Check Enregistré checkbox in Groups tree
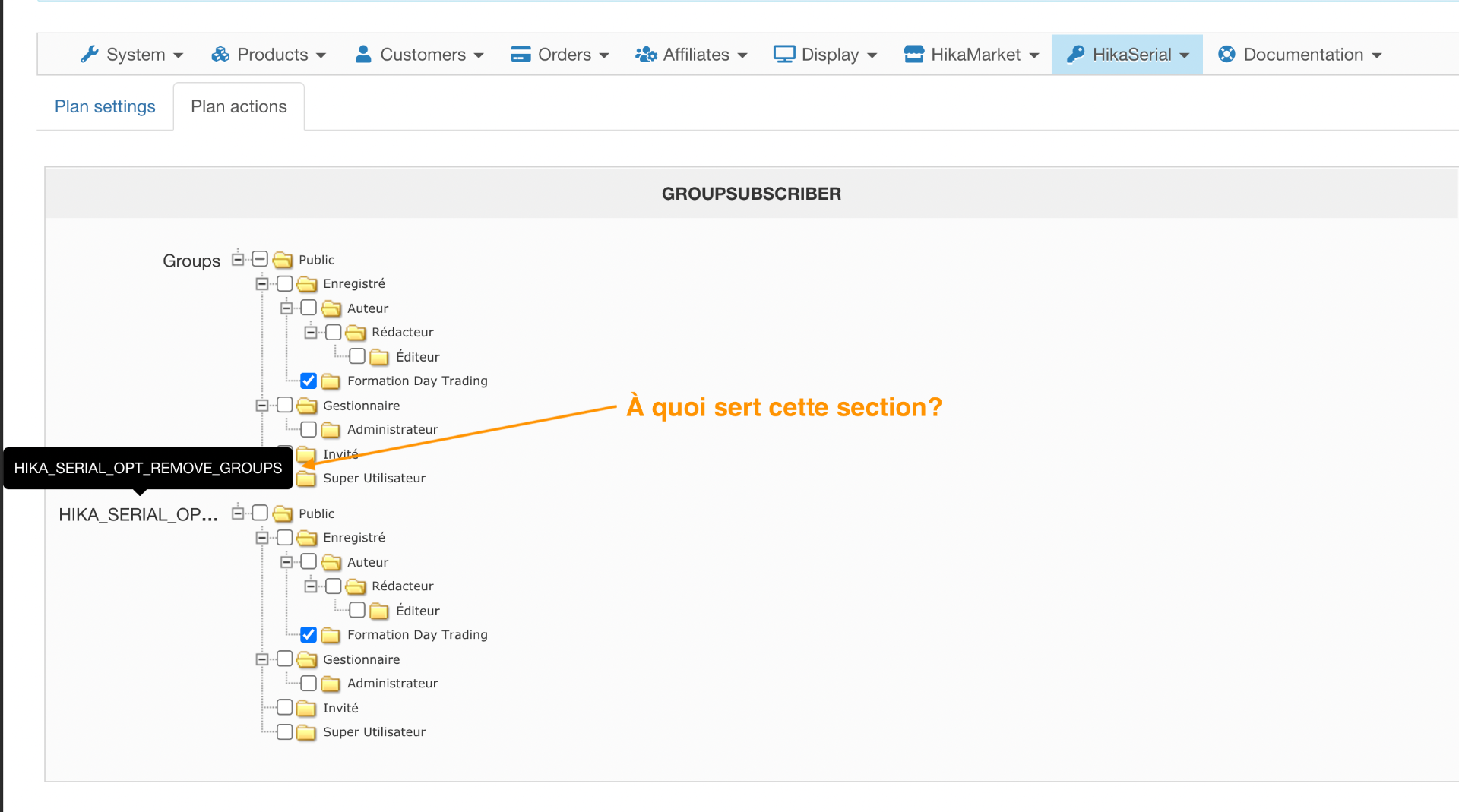The width and height of the screenshot is (1459, 812). pyautogui.click(x=285, y=283)
